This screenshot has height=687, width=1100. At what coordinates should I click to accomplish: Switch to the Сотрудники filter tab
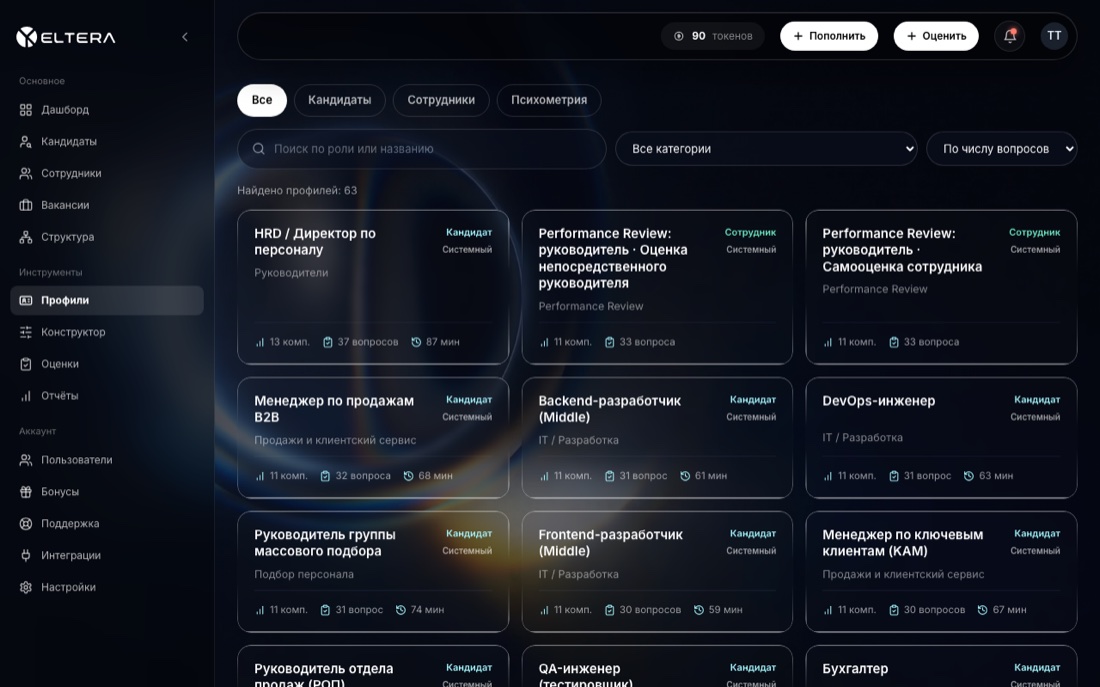pos(441,100)
